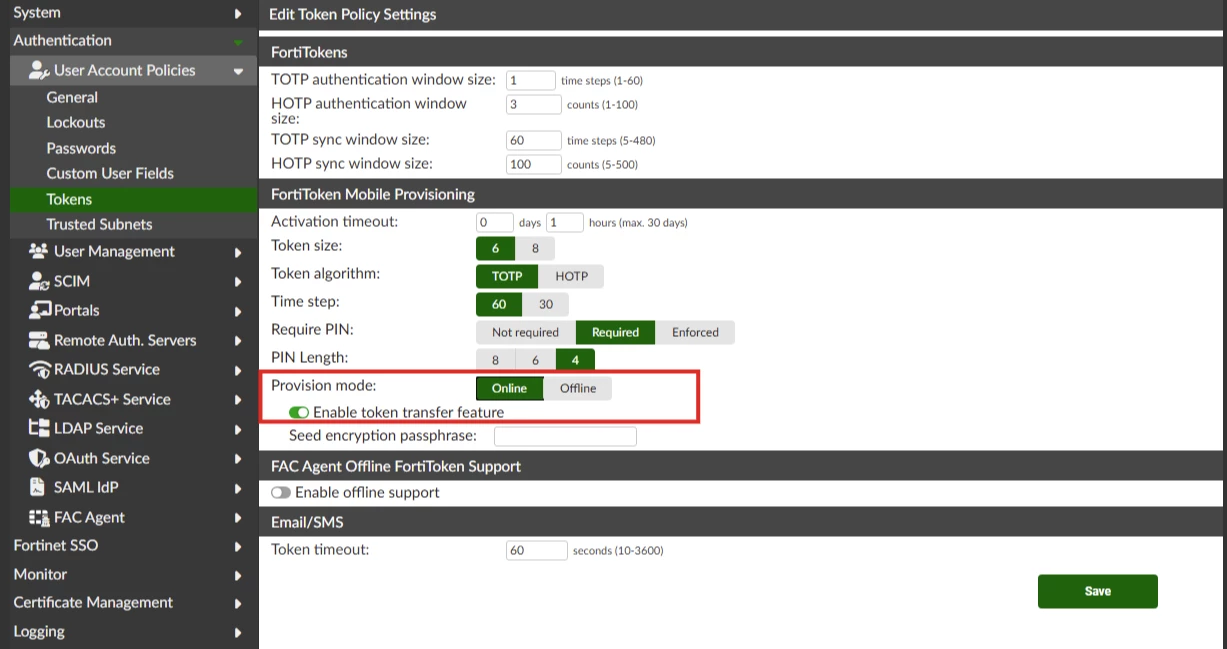
Task: Expand FAC Agent submenu arrow
Action: tap(238, 518)
